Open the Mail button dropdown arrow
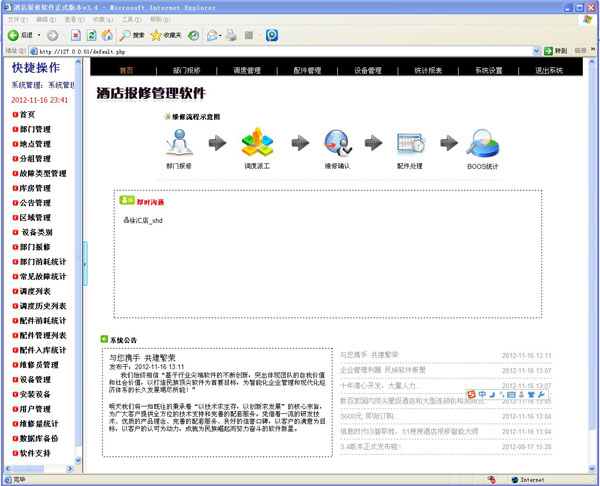 [220, 35]
